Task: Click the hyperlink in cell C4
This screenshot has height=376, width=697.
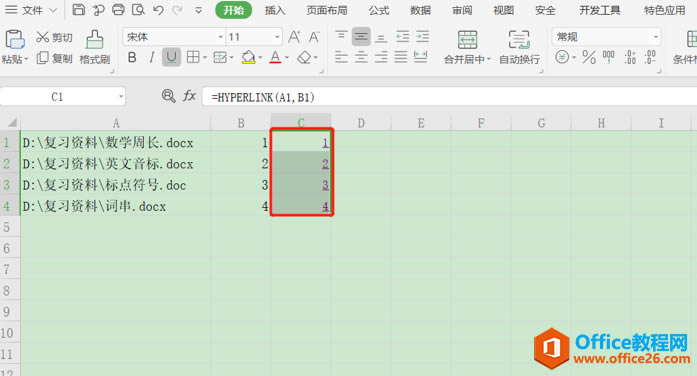Action: (325, 206)
